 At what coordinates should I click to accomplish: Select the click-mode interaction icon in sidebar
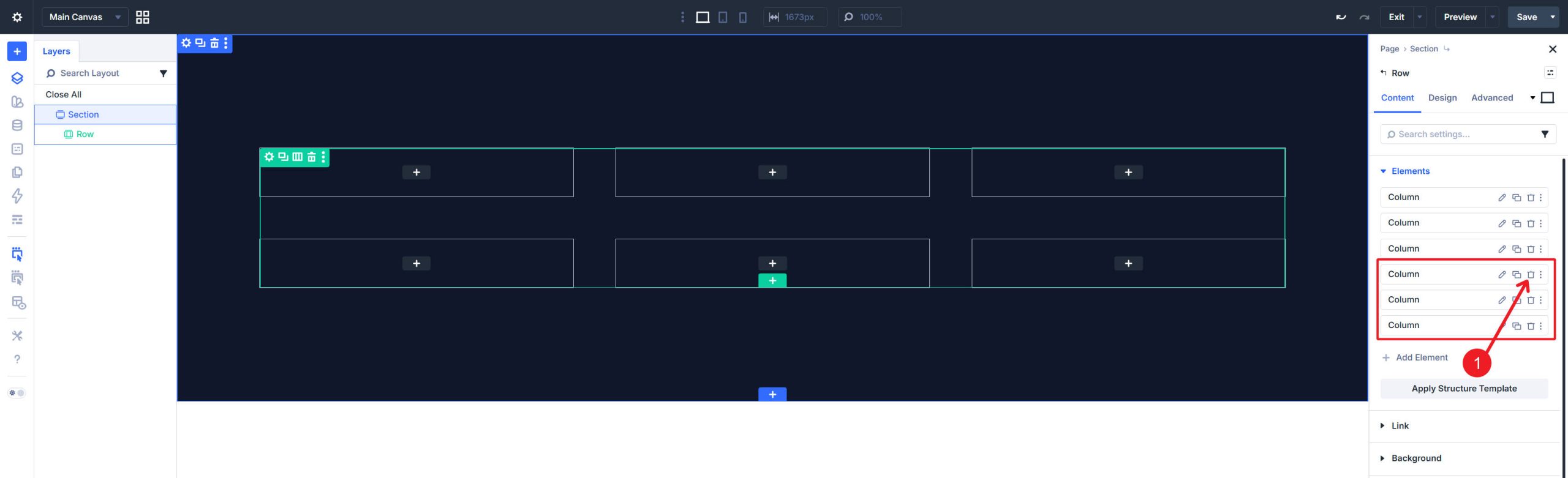pyautogui.click(x=17, y=254)
